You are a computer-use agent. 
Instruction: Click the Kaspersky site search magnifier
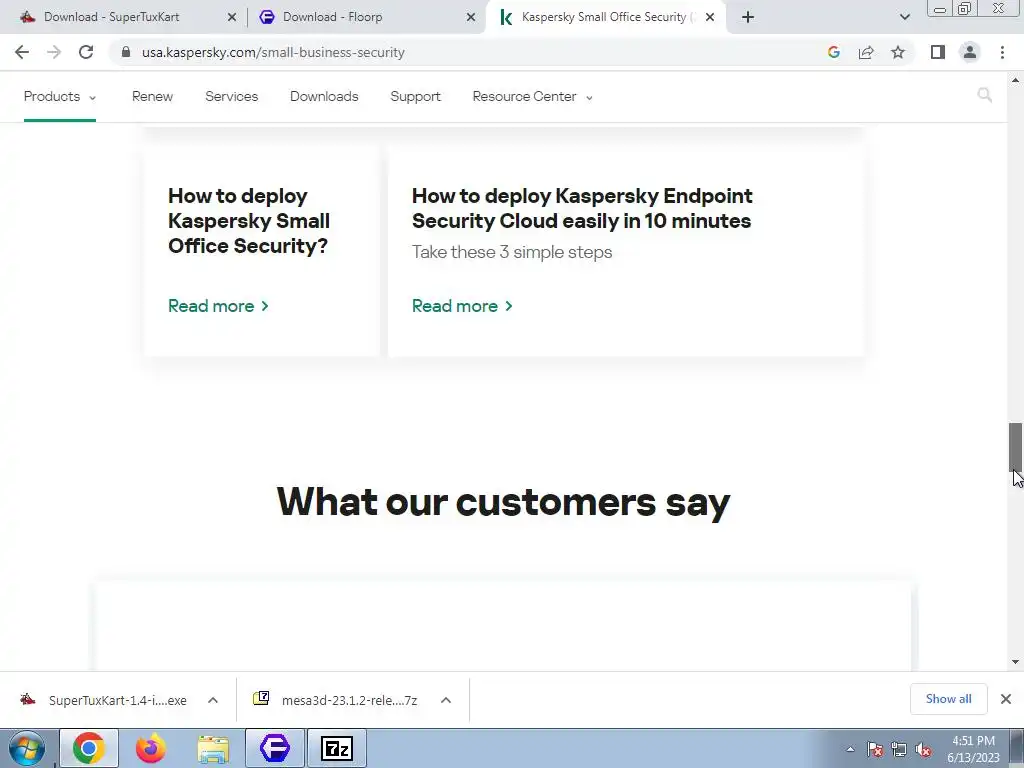[984, 95]
